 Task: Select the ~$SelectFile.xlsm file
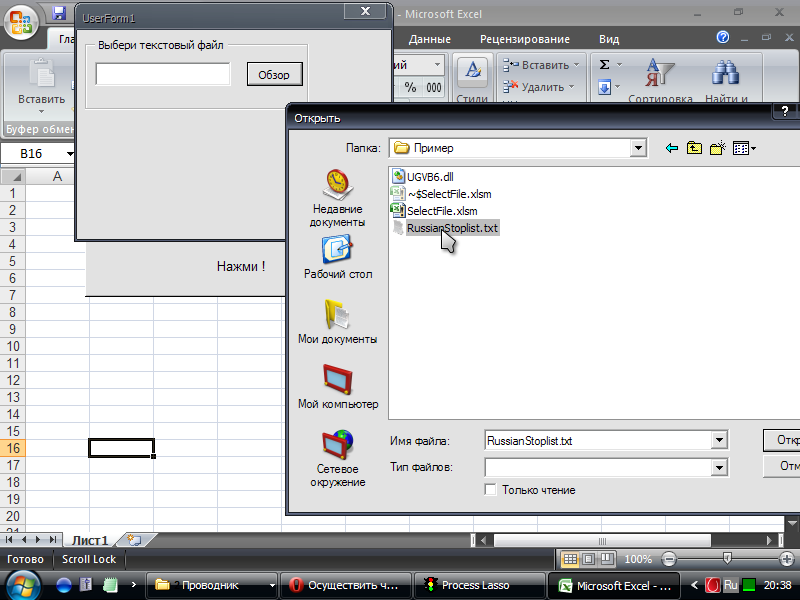[x=441, y=194]
